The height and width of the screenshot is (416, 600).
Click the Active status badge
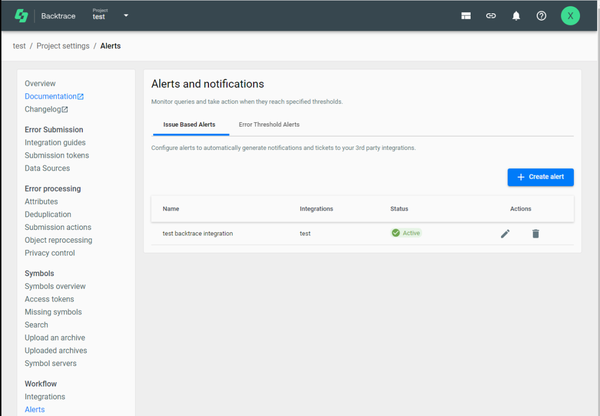405,233
